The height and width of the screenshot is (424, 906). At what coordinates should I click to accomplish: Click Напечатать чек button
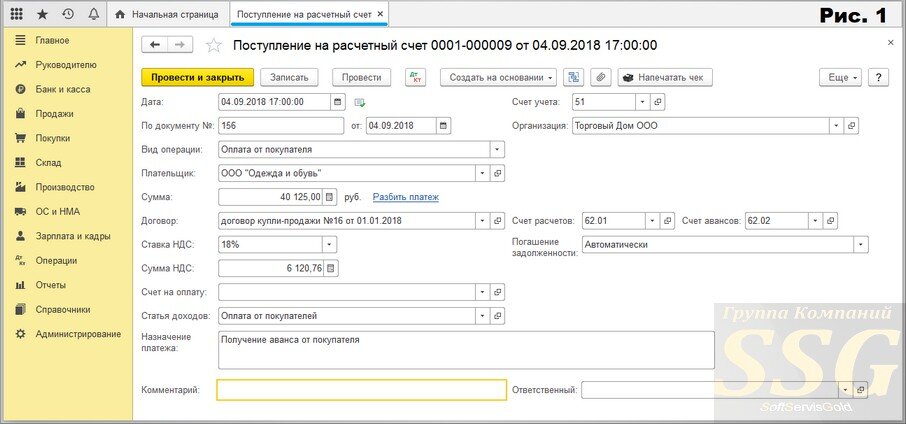tap(665, 77)
